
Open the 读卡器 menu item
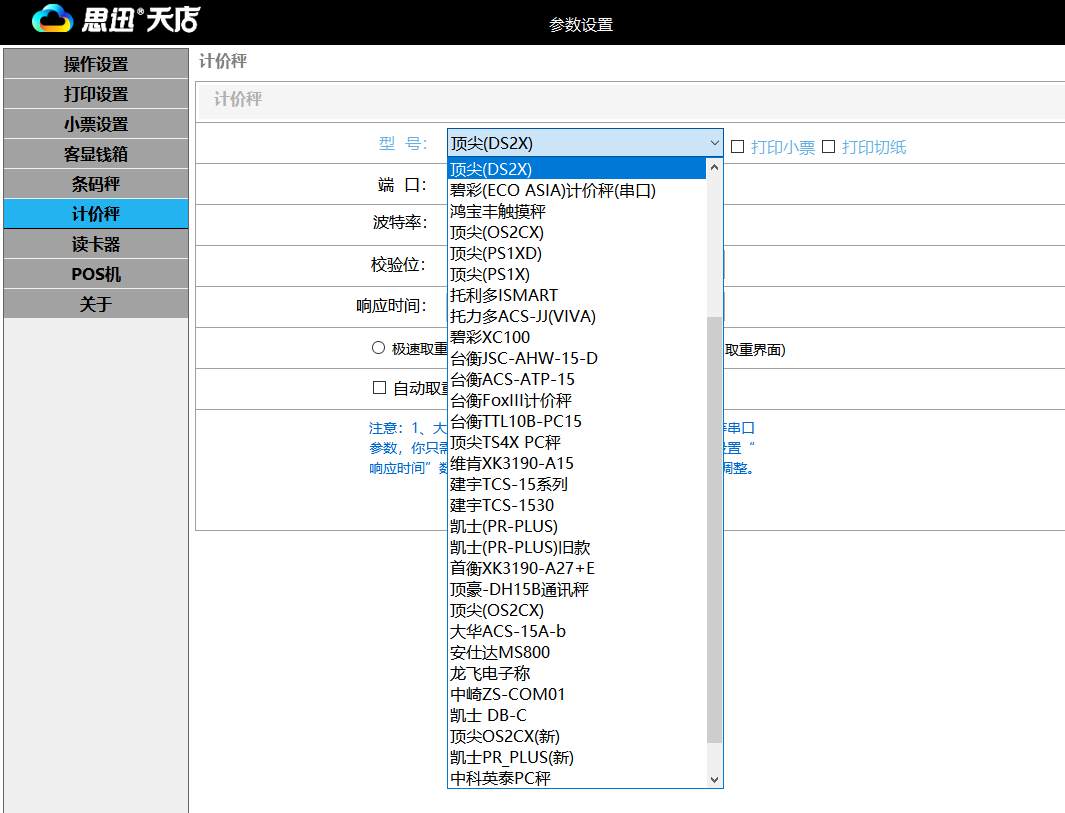click(96, 244)
